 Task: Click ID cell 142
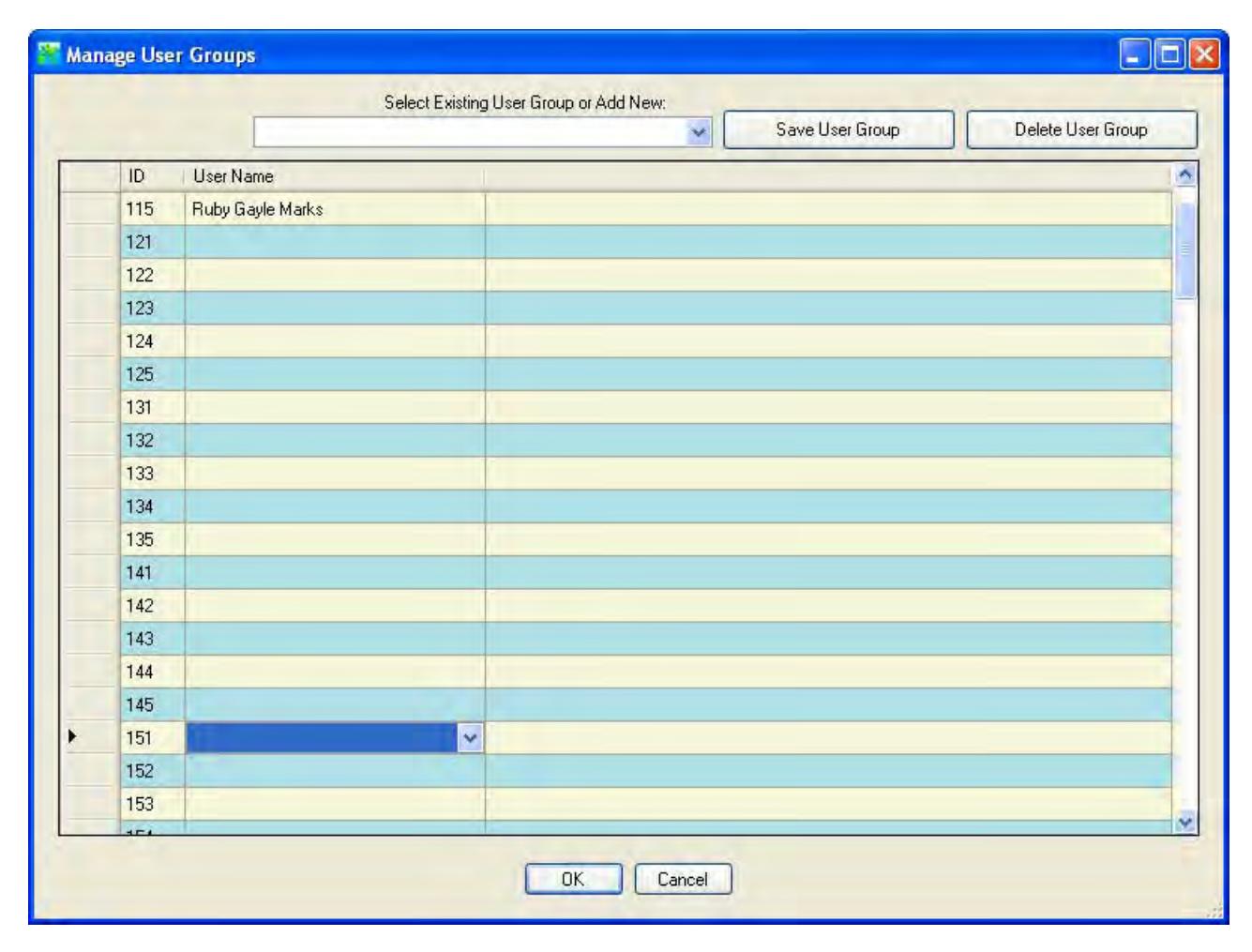153,606
